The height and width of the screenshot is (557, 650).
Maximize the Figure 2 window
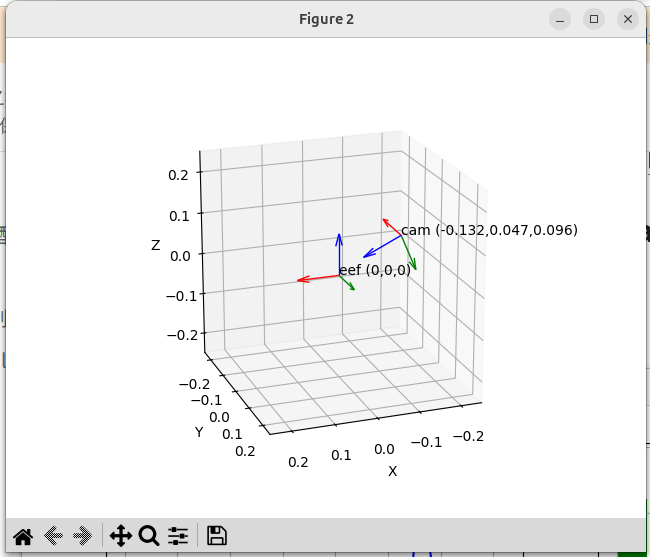[x=594, y=19]
